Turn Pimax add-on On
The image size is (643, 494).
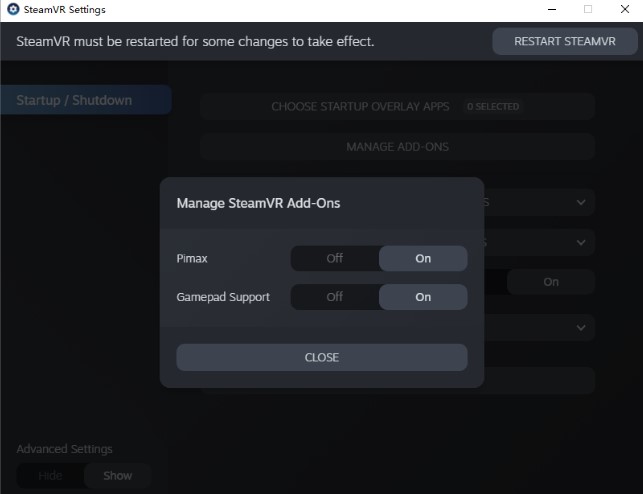coord(423,258)
